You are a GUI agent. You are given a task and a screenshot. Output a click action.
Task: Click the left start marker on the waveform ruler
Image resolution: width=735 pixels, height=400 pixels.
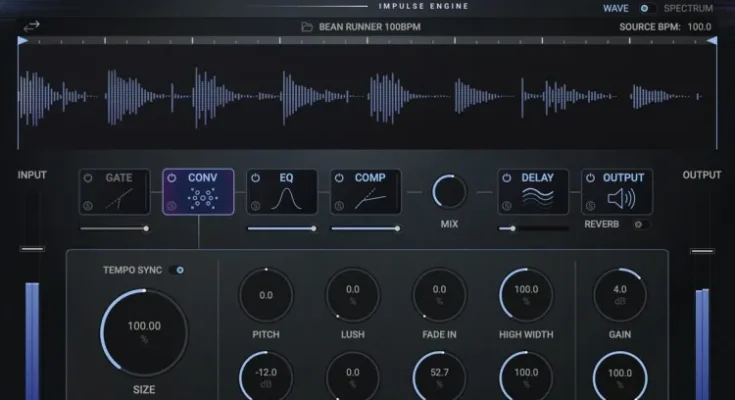click(x=22, y=41)
